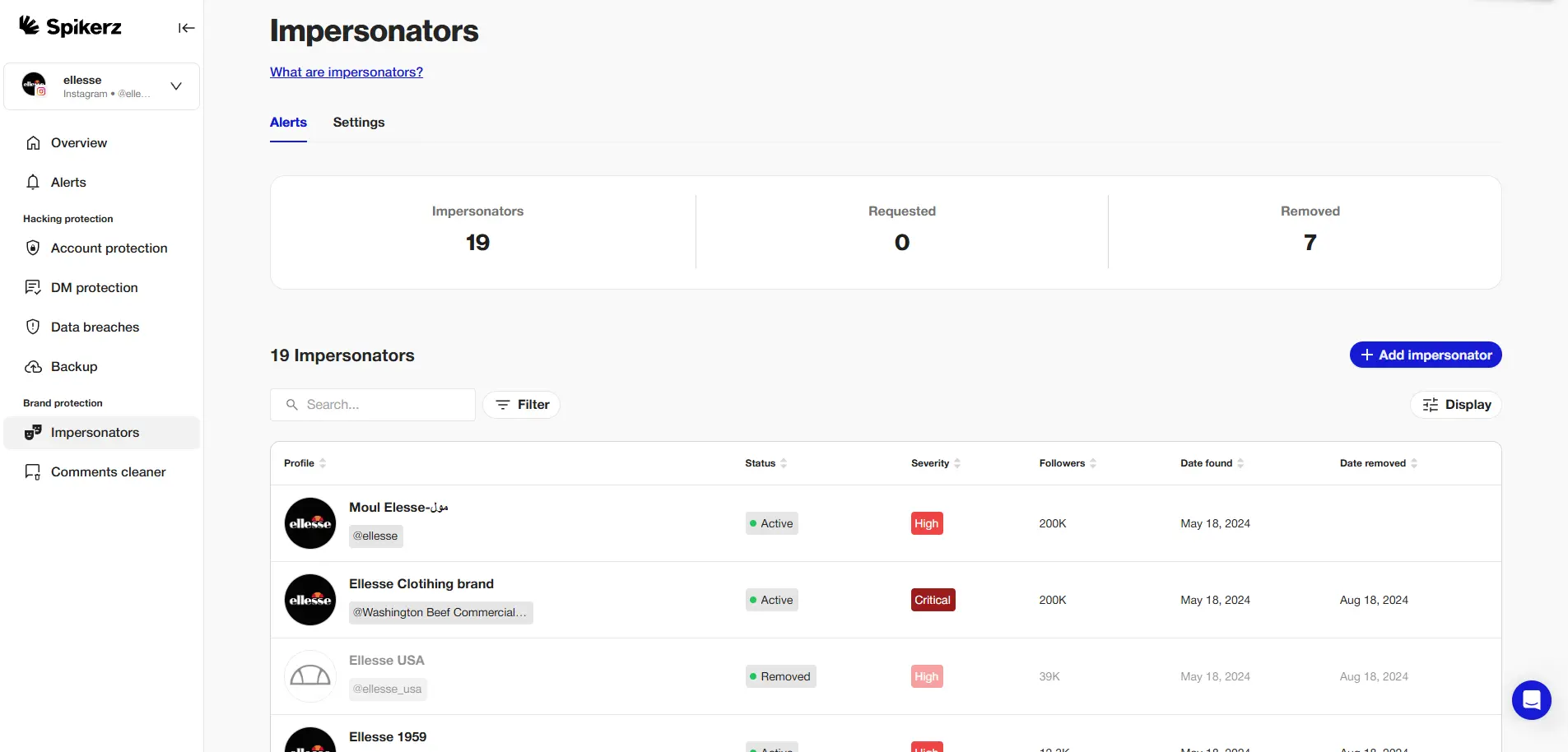
Task: Open the Filter options
Action: tap(522, 405)
